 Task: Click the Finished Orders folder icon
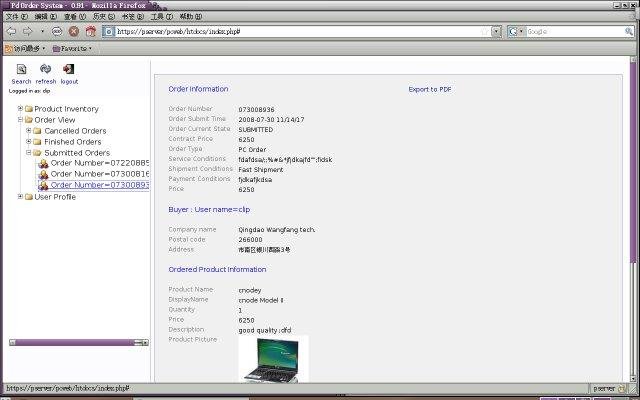coord(38,142)
